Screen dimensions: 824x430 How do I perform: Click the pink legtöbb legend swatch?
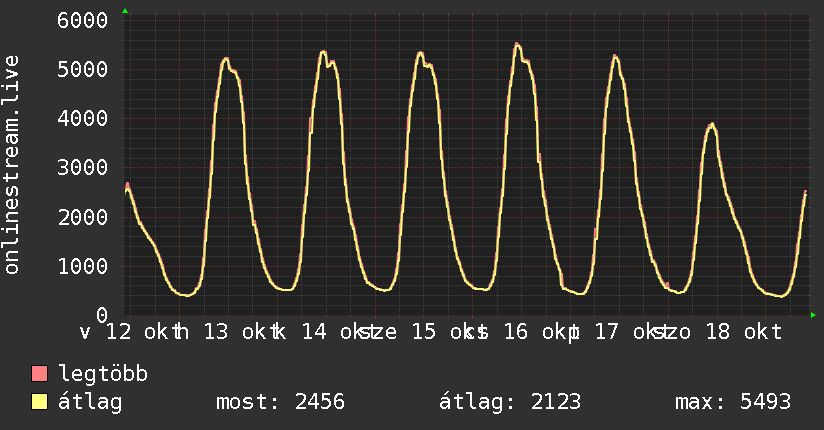[40, 373]
